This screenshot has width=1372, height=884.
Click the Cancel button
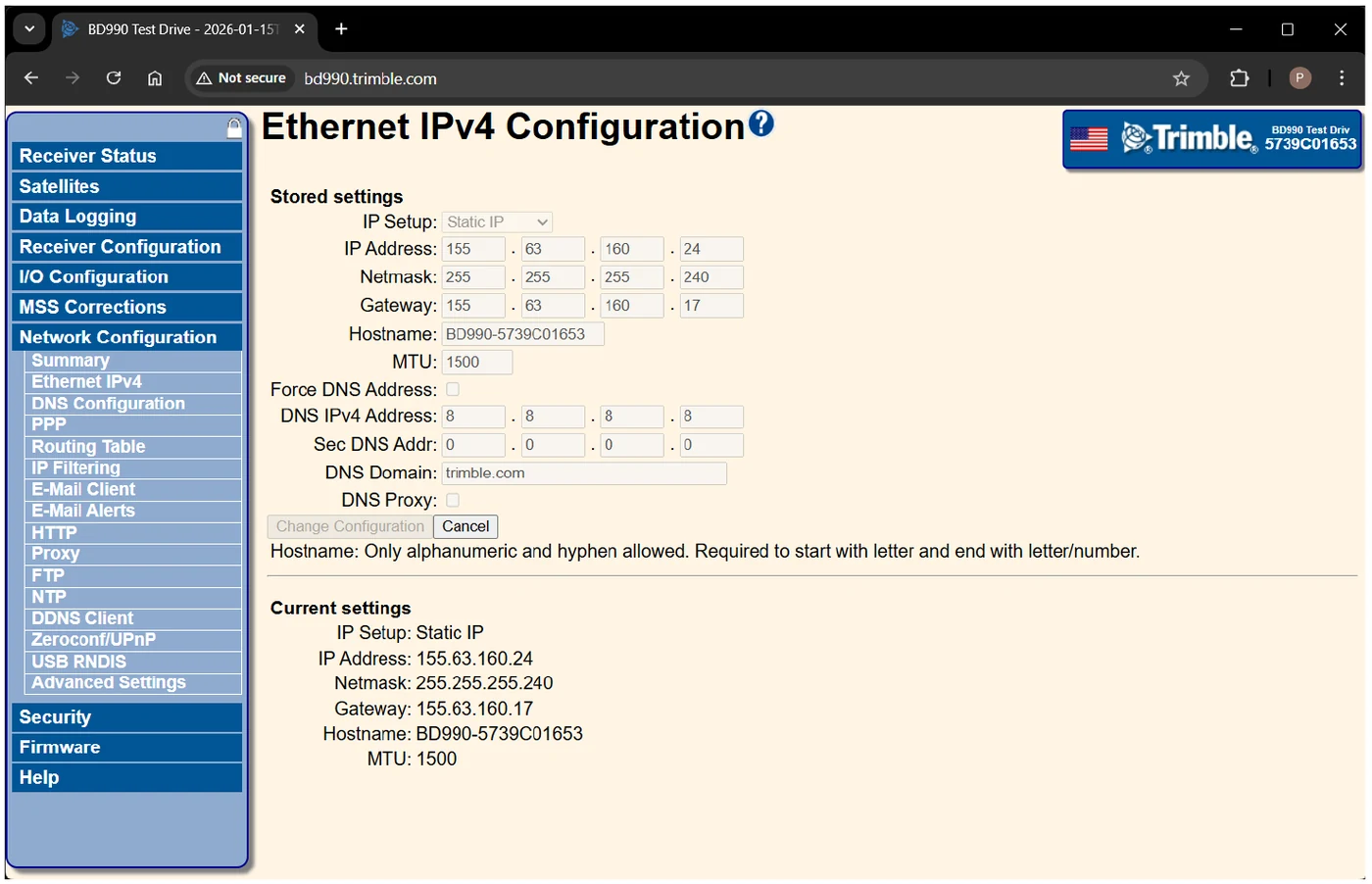point(465,527)
